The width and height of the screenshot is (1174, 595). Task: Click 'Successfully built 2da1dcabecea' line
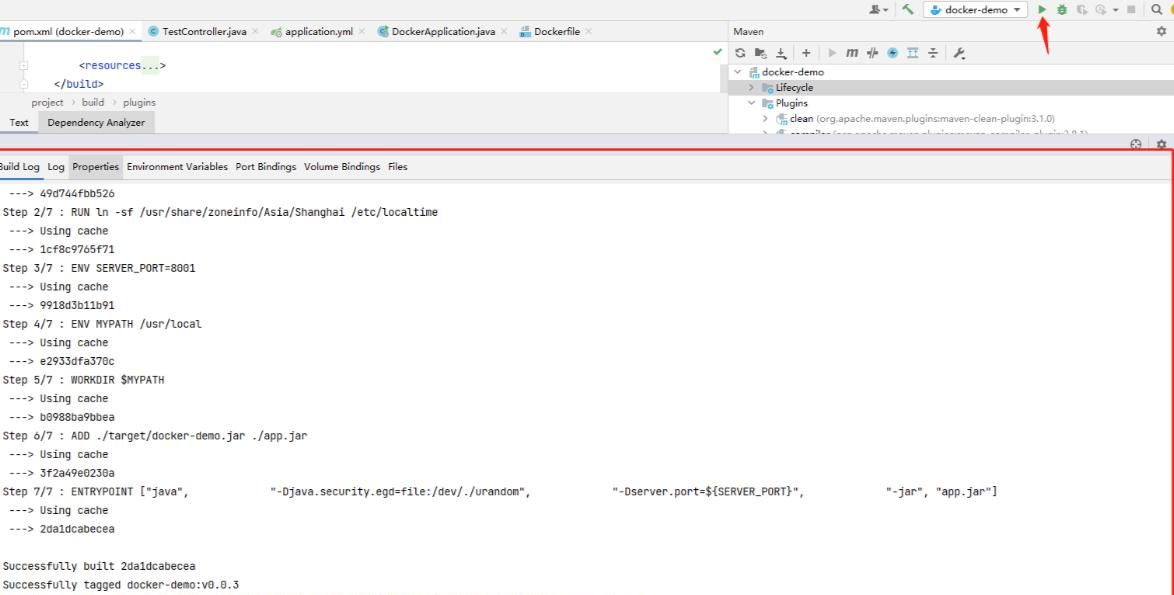(99, 566)
